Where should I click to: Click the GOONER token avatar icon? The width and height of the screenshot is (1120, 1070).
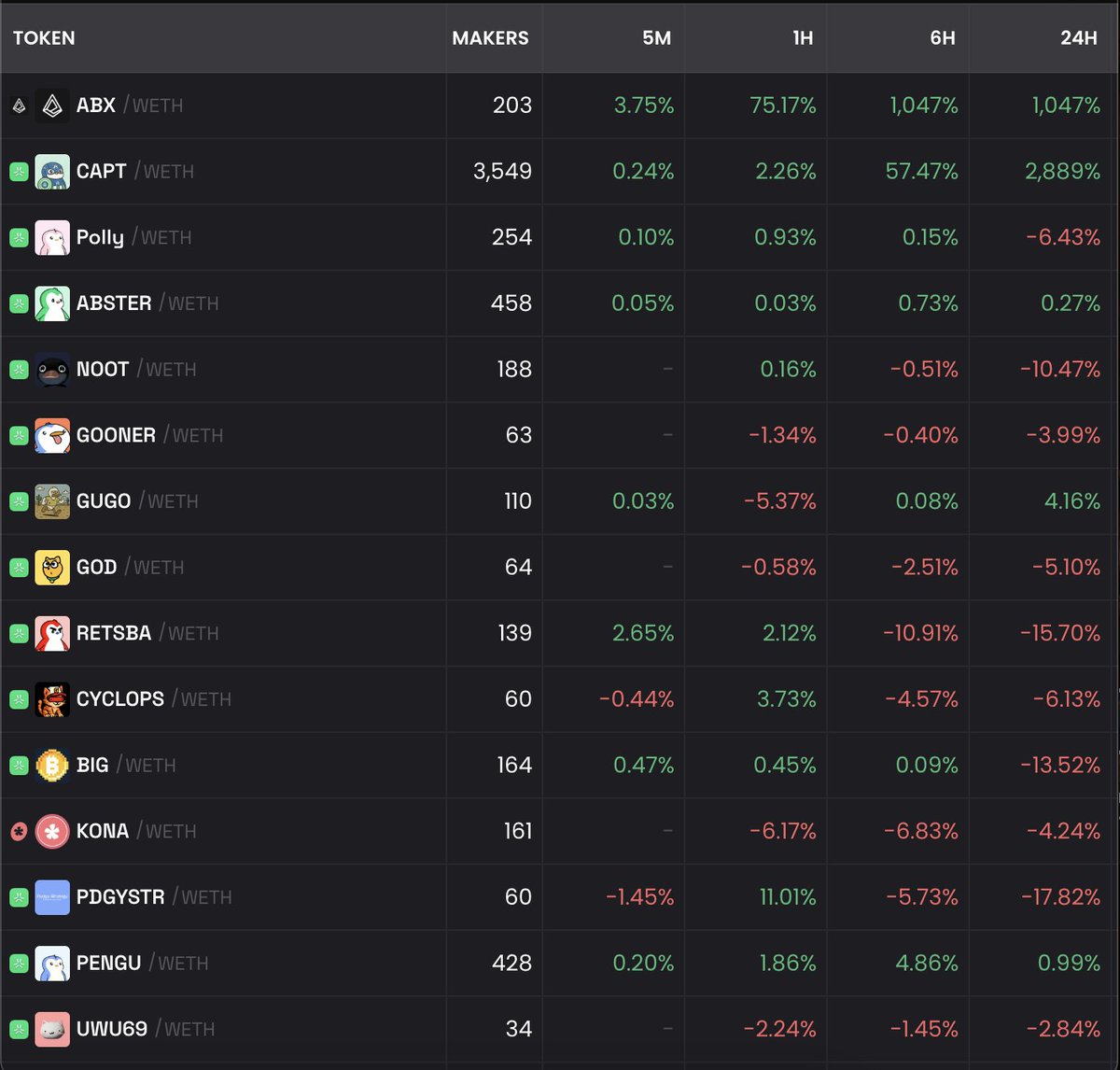[x=52, y=436]
